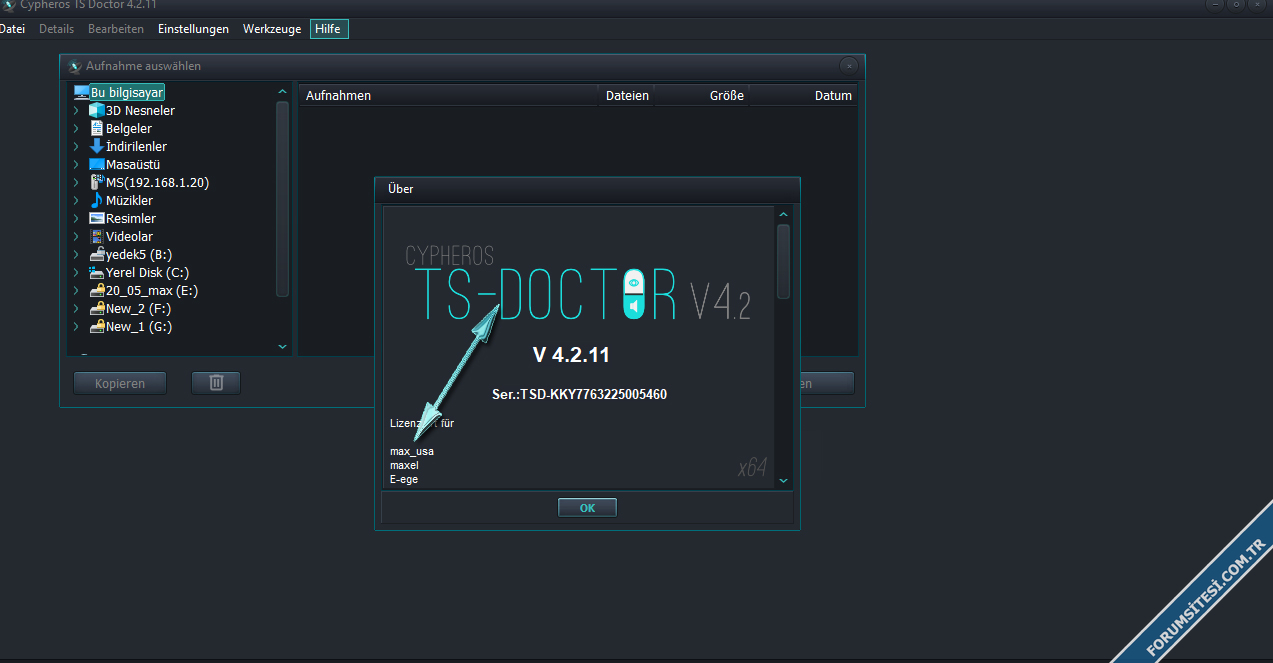Open the Hilfe menu

click(329, 29)
